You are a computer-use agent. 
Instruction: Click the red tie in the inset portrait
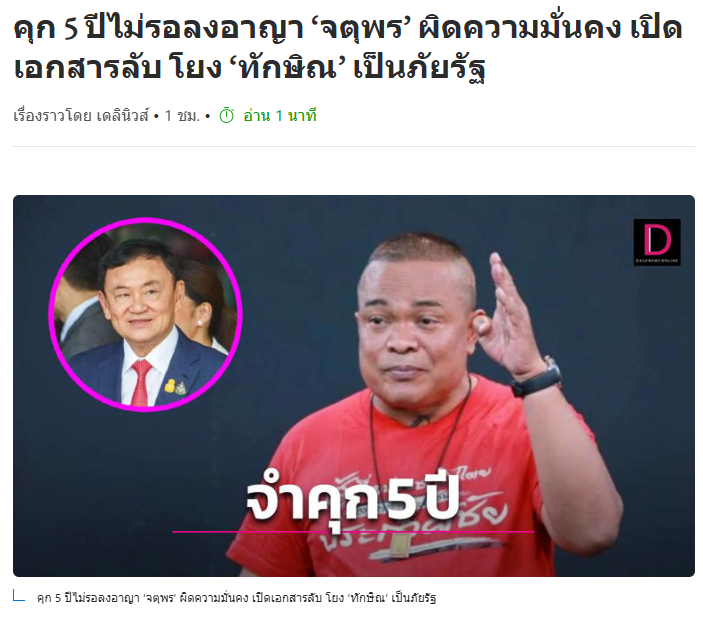pos(141,383)
